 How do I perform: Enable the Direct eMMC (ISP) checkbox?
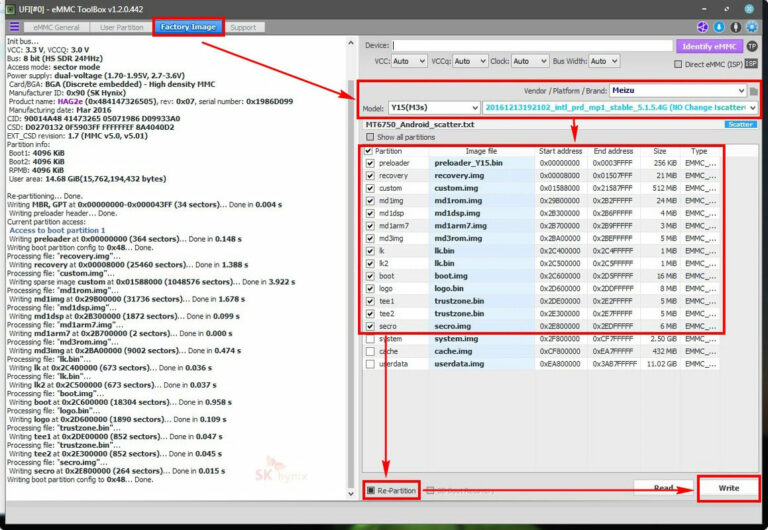coord(680,63)
